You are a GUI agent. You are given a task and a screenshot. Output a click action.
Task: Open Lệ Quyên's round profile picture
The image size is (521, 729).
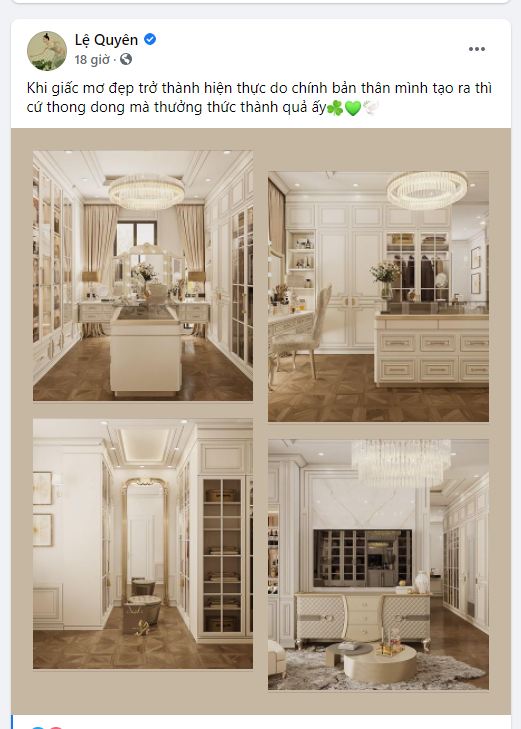click(47, 51)
